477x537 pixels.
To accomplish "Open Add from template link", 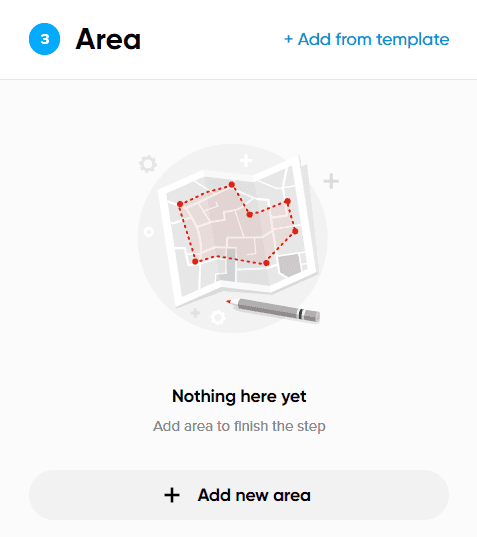I will [x=367, y=39].
